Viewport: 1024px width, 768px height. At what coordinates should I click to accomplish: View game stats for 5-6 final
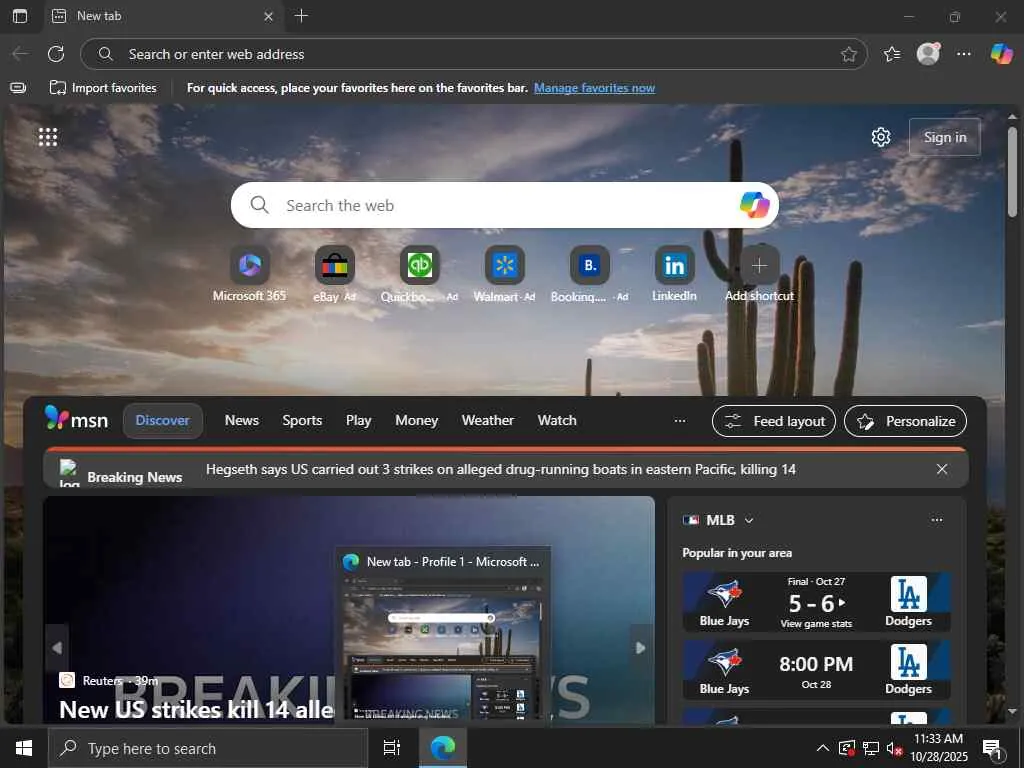[816, 624]
